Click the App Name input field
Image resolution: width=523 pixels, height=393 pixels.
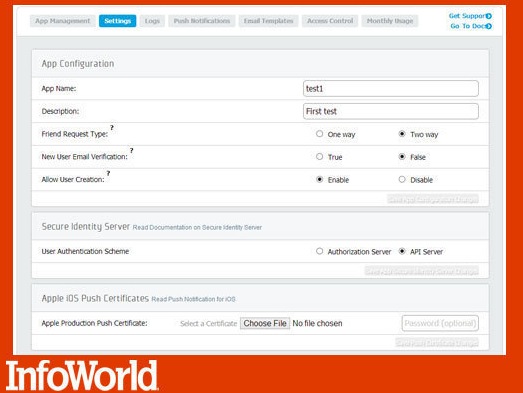[391, 89]
